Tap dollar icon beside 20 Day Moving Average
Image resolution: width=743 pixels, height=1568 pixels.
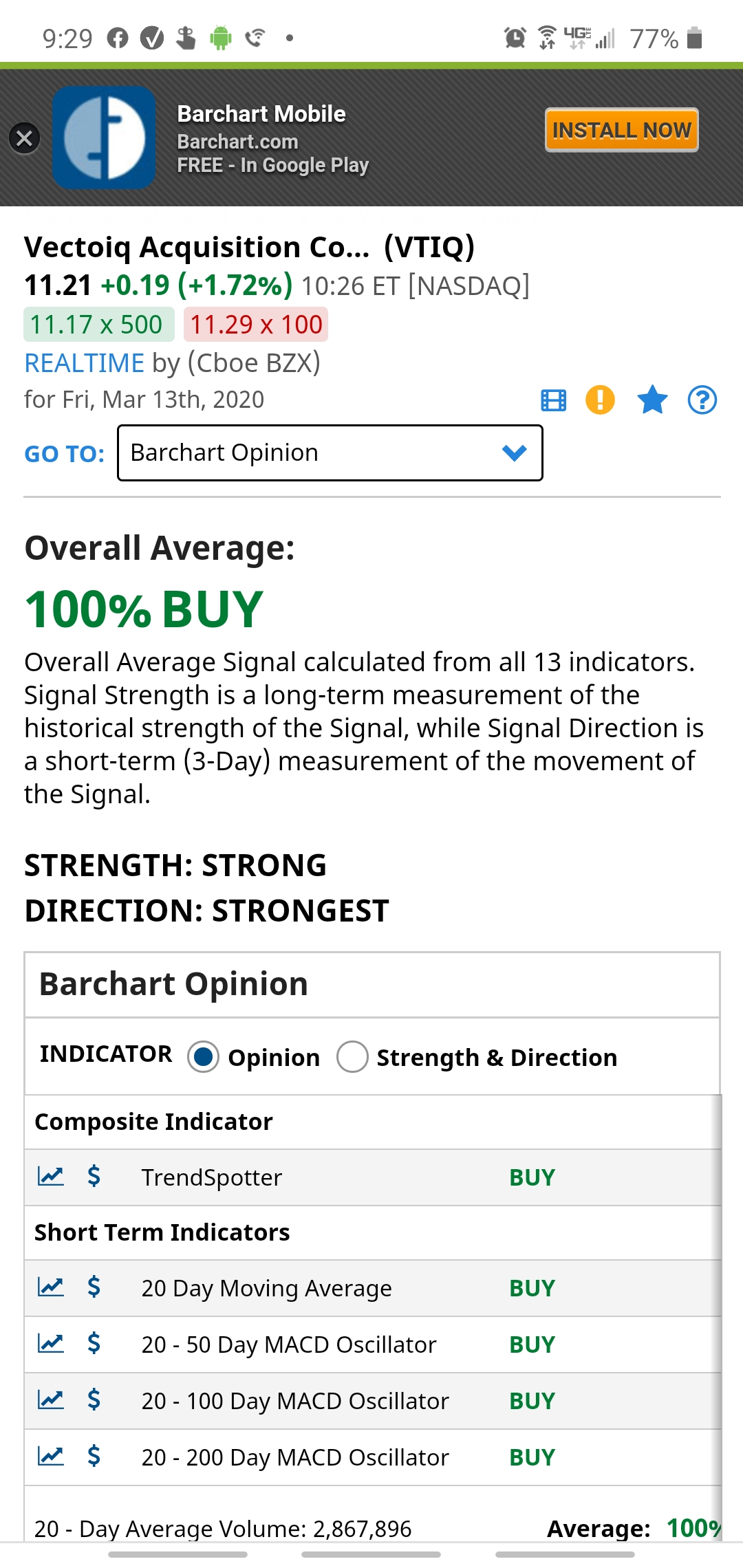click(x=94, y=1287)
